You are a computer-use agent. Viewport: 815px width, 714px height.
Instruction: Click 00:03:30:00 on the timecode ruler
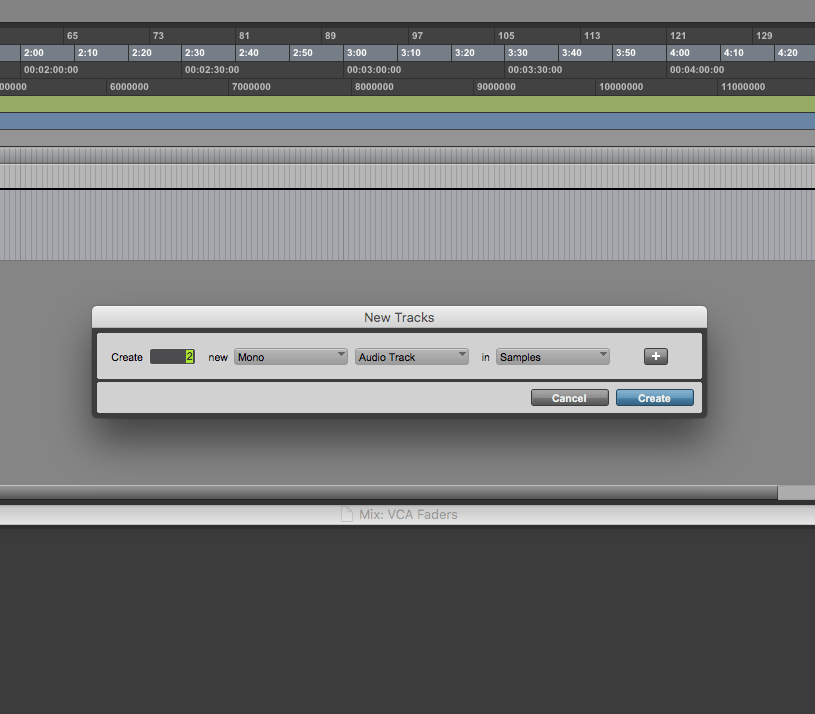click(535, 70)
